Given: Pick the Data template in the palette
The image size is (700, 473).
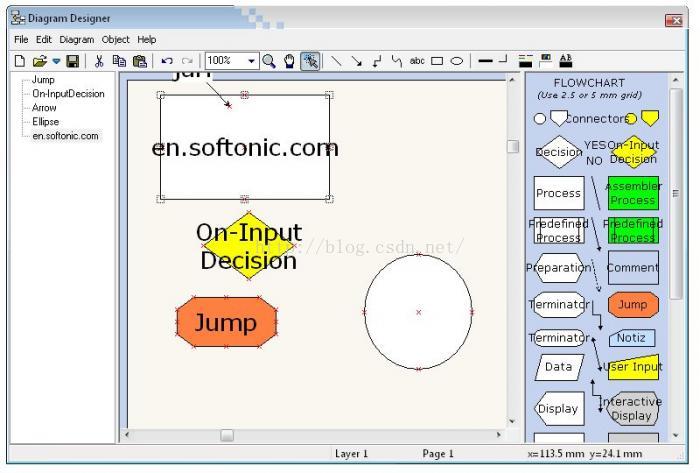Looking at the screenshot, I should pos(559,367).
